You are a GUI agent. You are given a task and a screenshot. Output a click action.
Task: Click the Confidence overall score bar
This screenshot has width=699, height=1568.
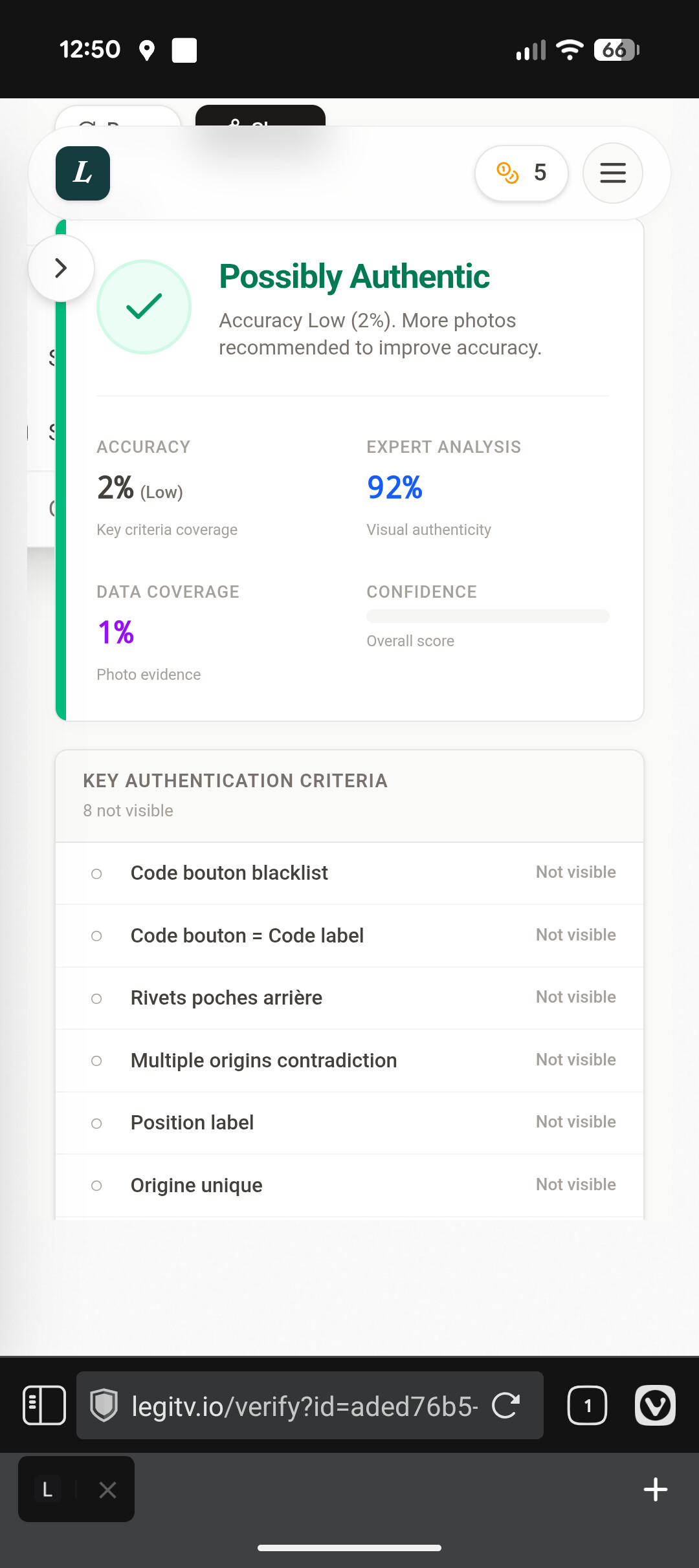487,616
